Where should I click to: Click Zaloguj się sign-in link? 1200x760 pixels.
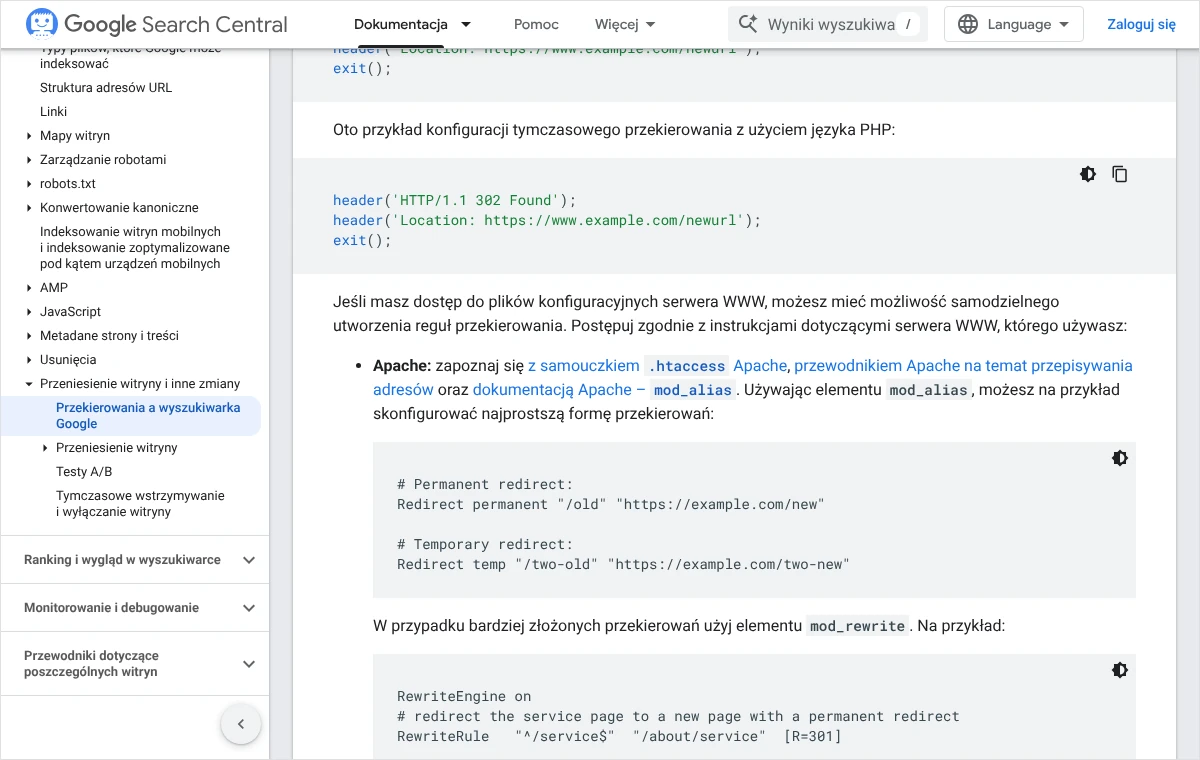pos(1141,24)
